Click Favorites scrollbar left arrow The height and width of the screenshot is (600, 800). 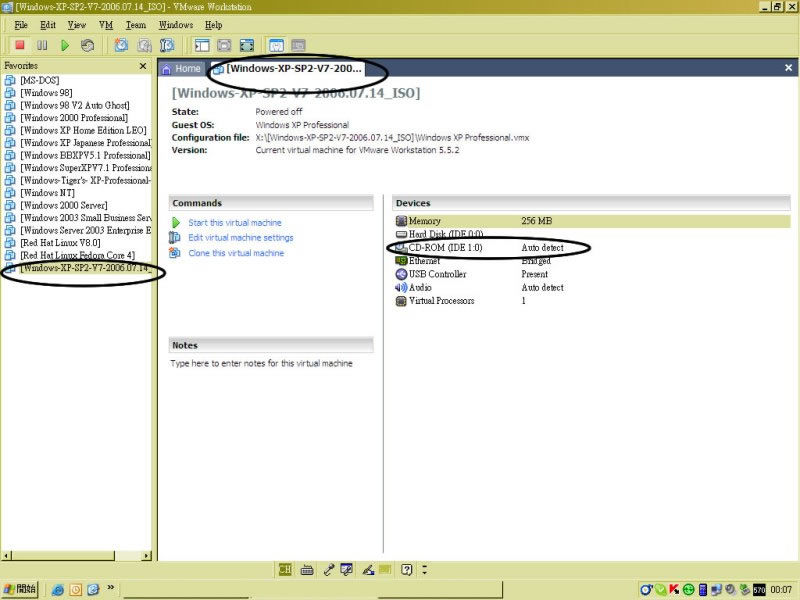[x=6, y=556]
